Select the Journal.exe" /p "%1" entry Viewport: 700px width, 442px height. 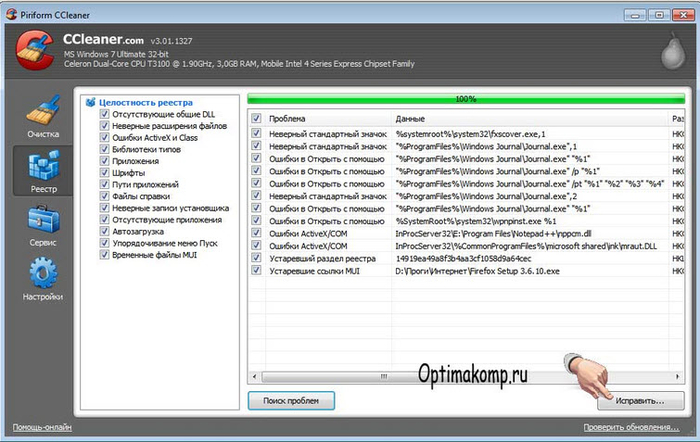[497, 171]
